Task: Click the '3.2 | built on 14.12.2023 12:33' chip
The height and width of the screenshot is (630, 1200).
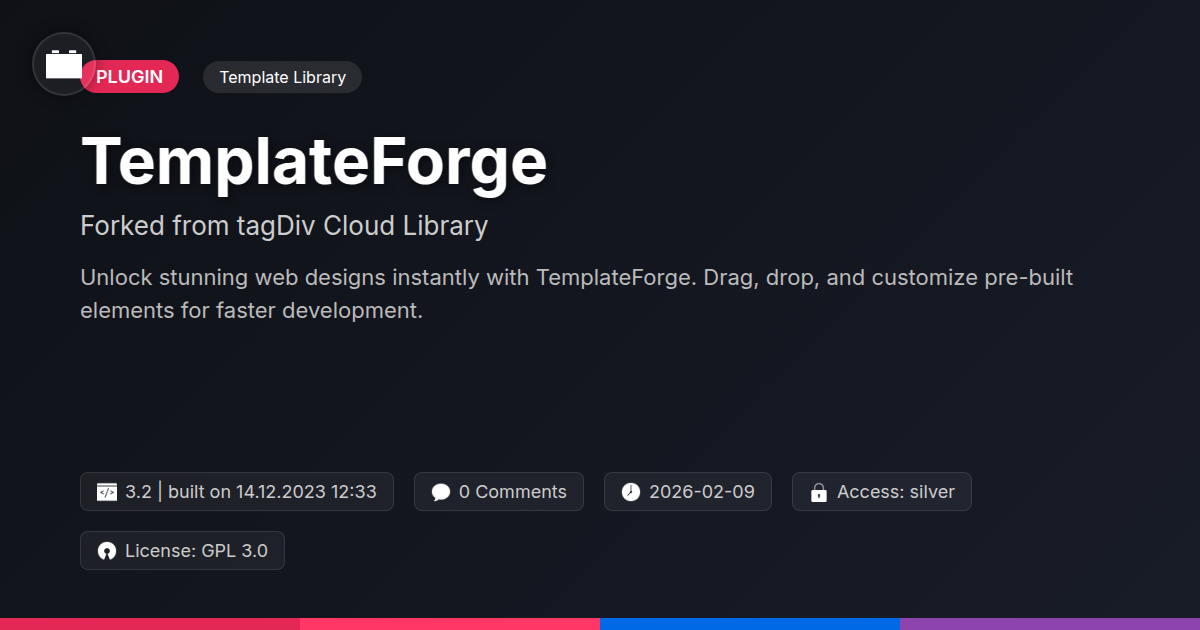Action: tap(237, 492)
